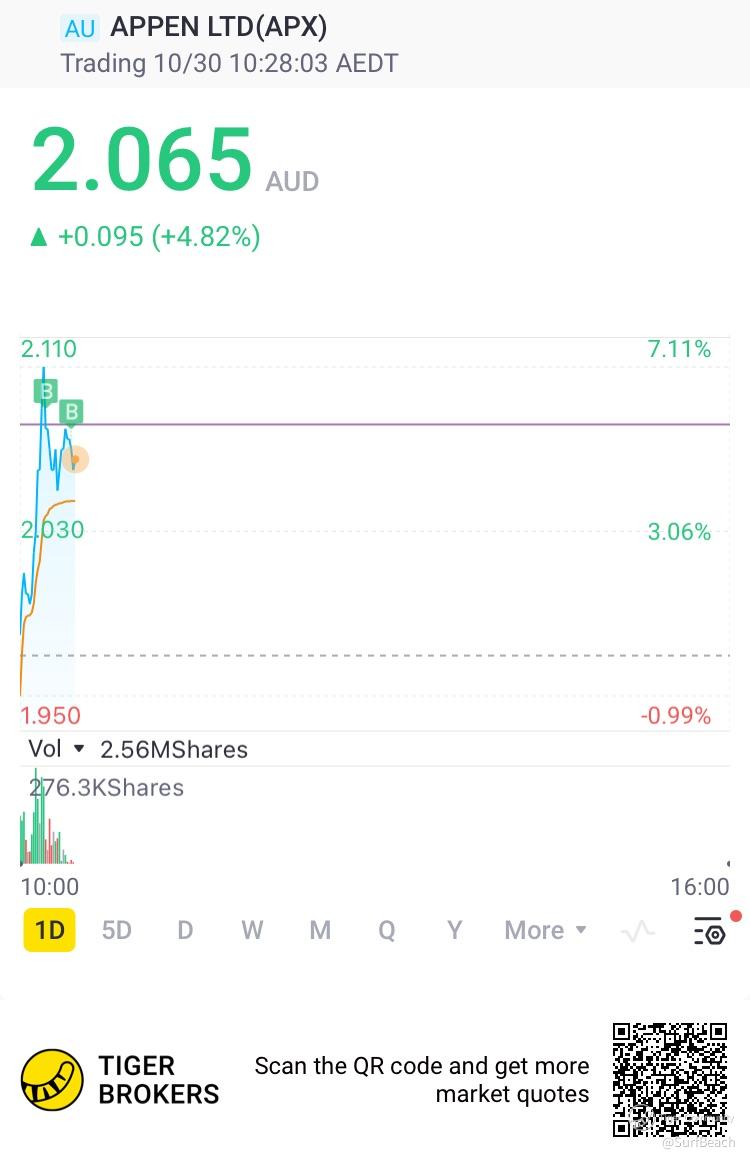
Task: Click the second B buy marker
Action: click(x=71, y=411)
